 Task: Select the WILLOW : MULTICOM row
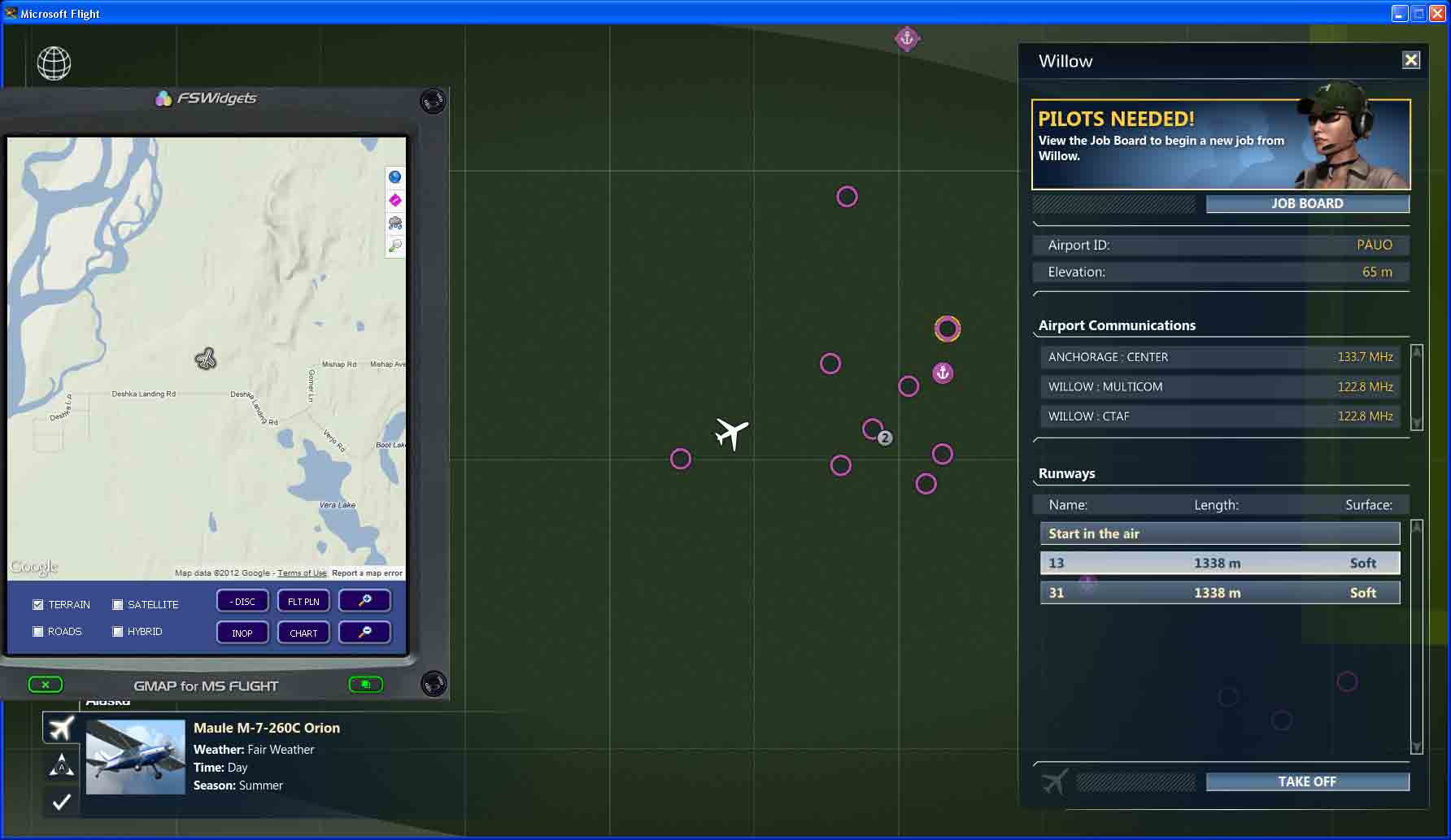(x=1220, y=386)
